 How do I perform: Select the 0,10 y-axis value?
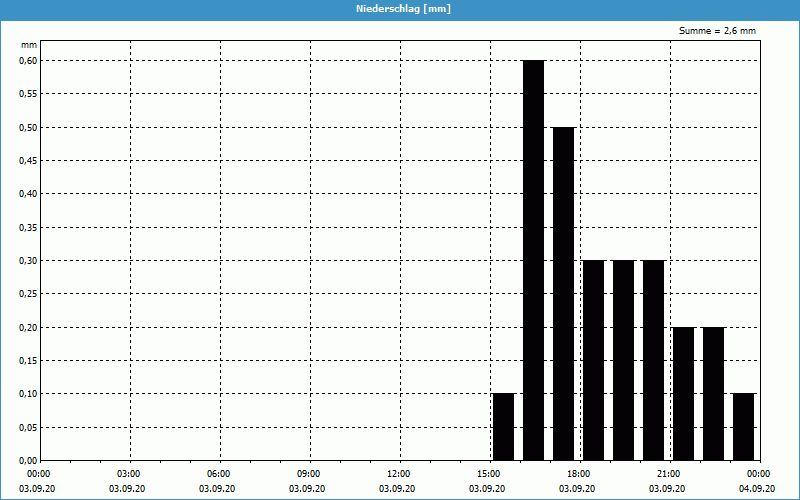[28, 394]
